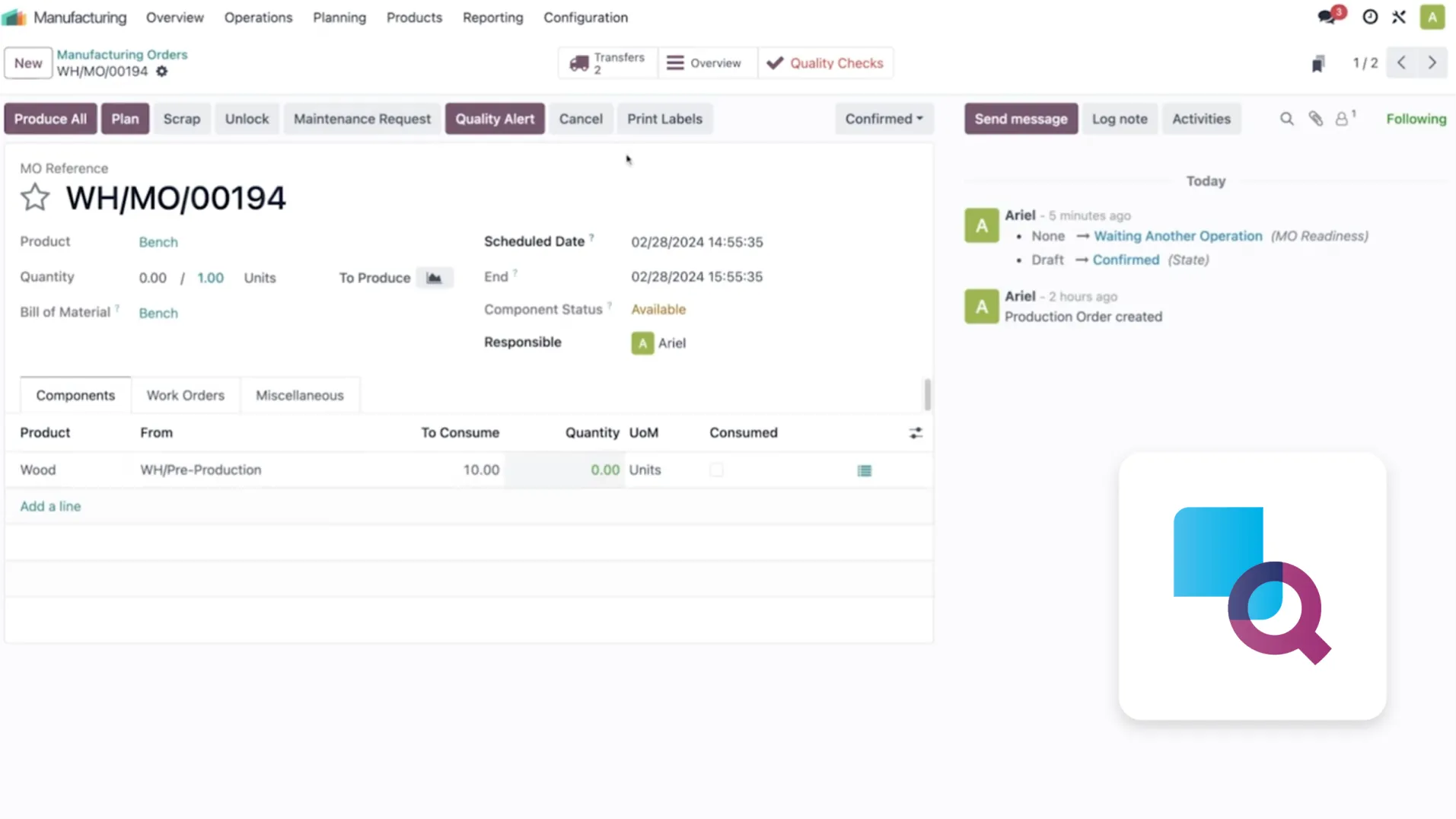Mark MO as favorite with star icon
Image resolution: width=1456 pixels, height=819 pixels.
coord(35,198)
